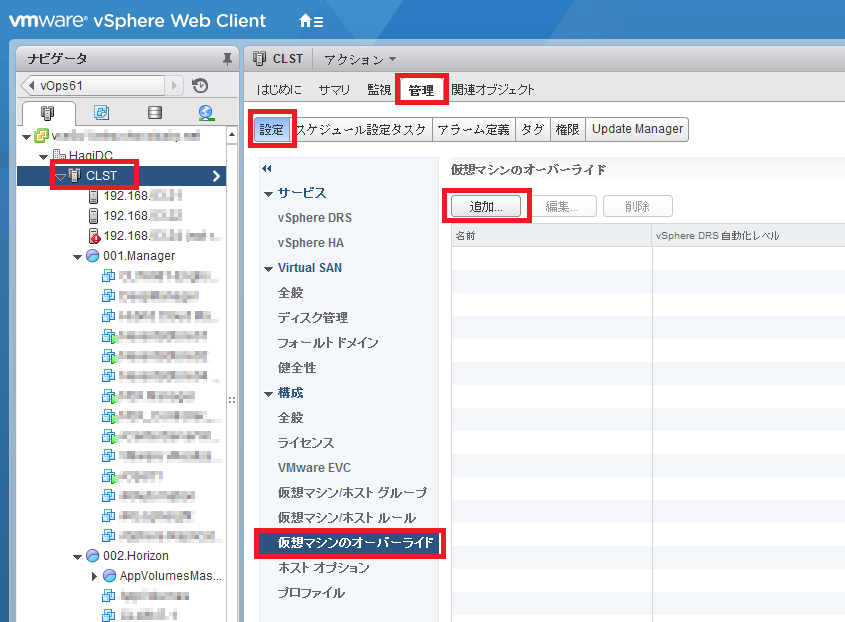845x622 pixels.
Task: Open vSphere DRS settings
Action: (x=315, y=218)
